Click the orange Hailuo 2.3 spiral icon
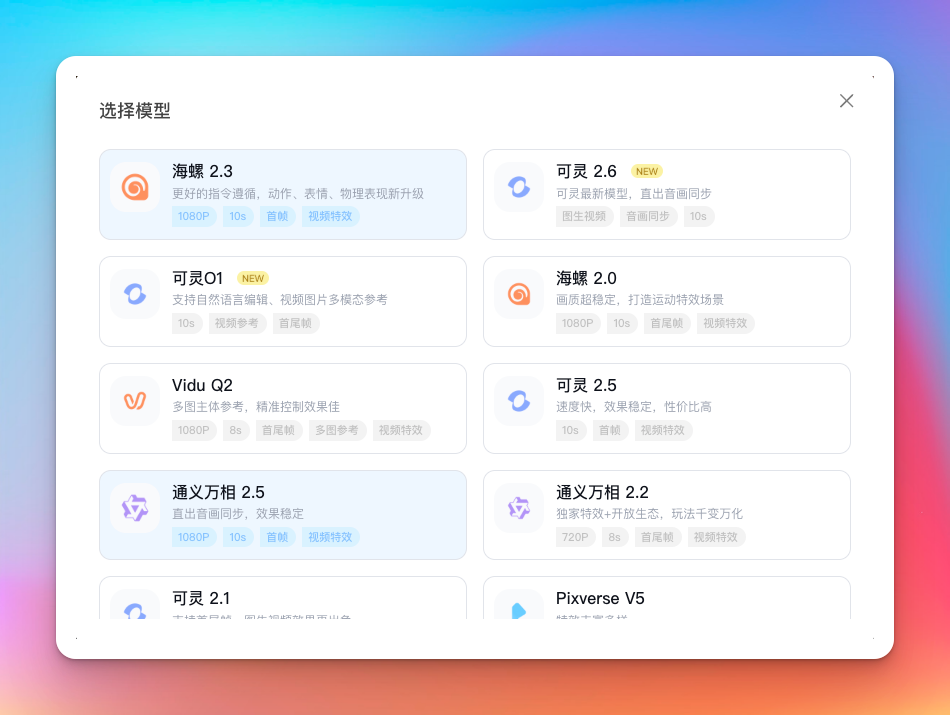 click(135, 187)
